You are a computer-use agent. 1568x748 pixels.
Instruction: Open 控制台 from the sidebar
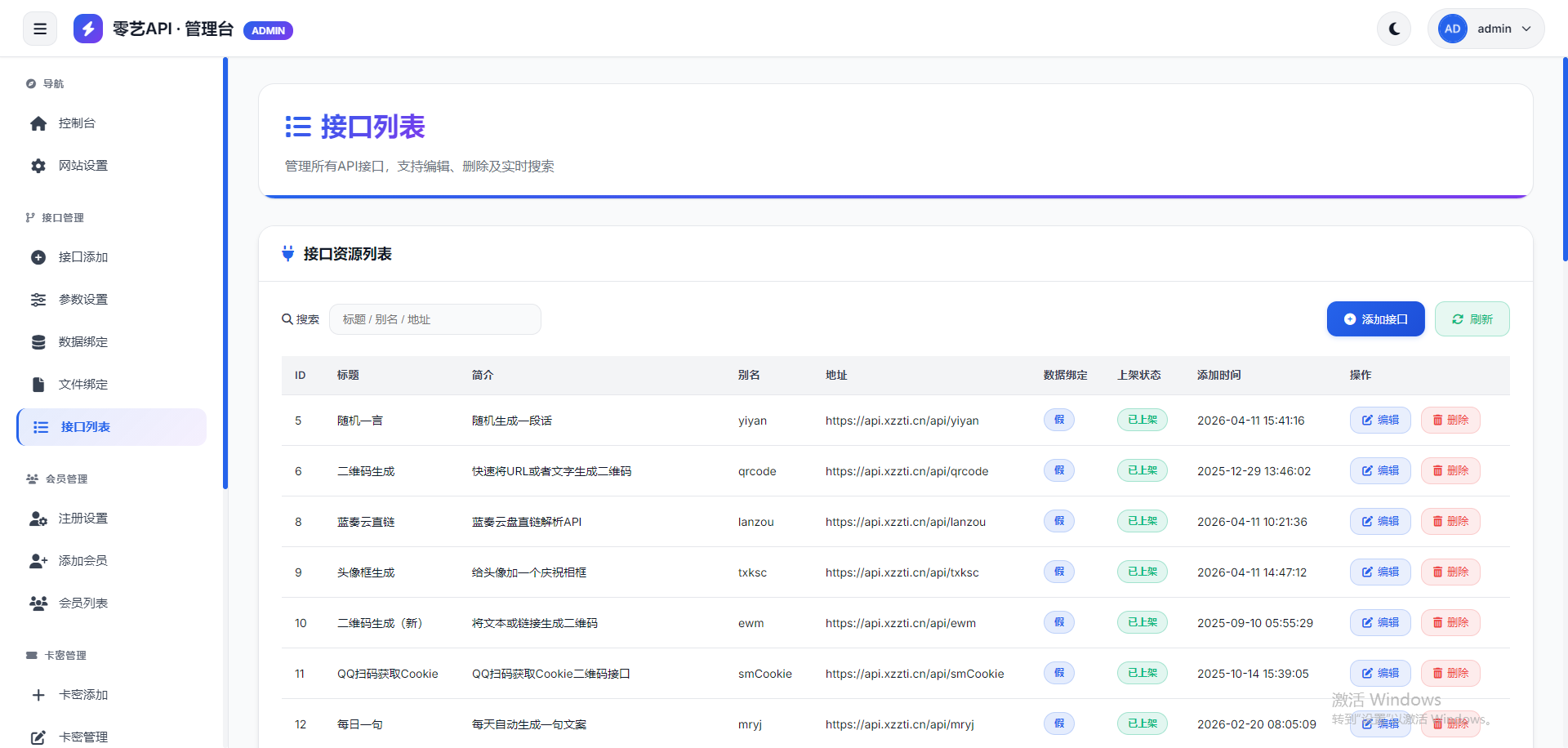tap(77, 123)
